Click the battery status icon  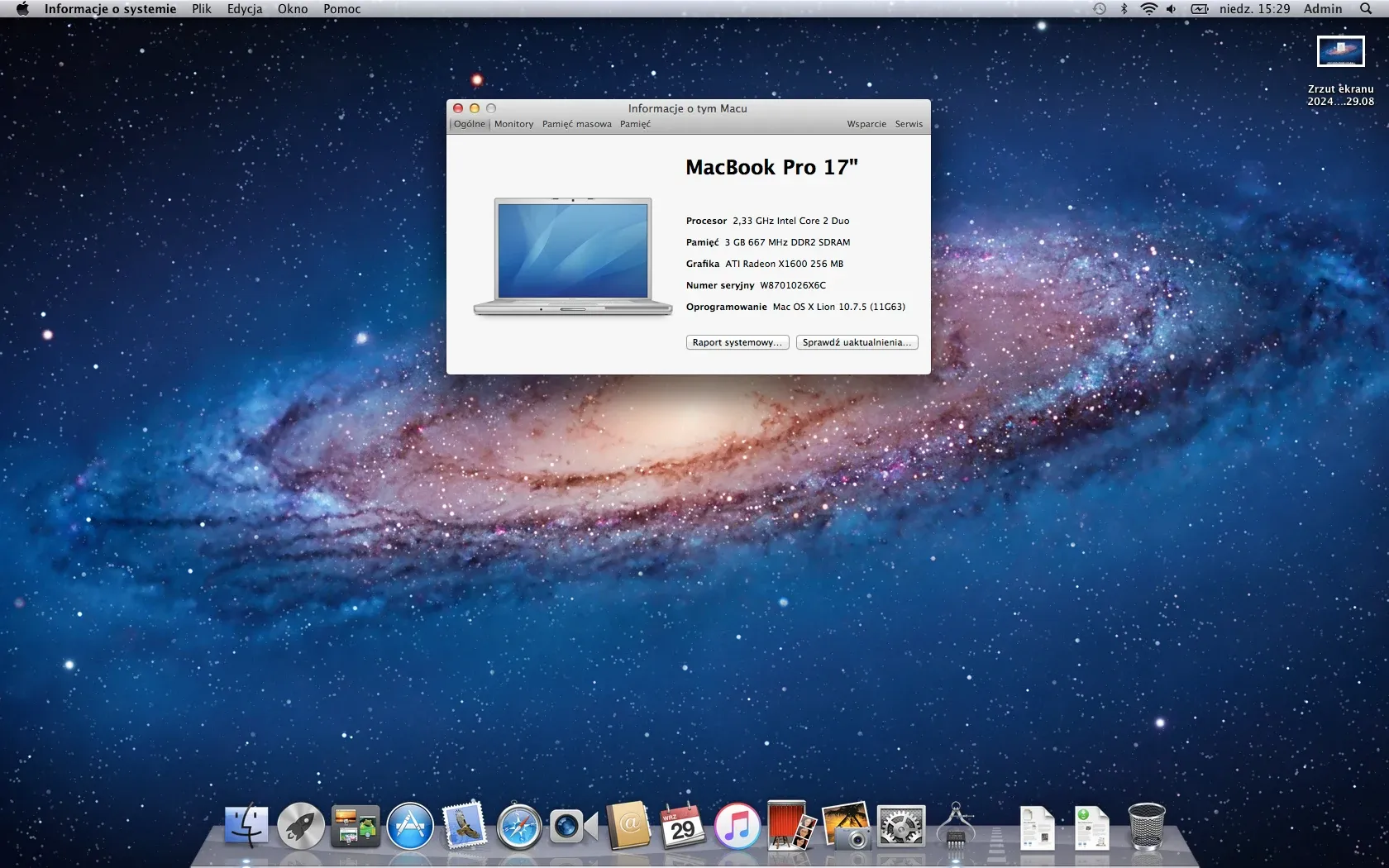coord(1200,8)
